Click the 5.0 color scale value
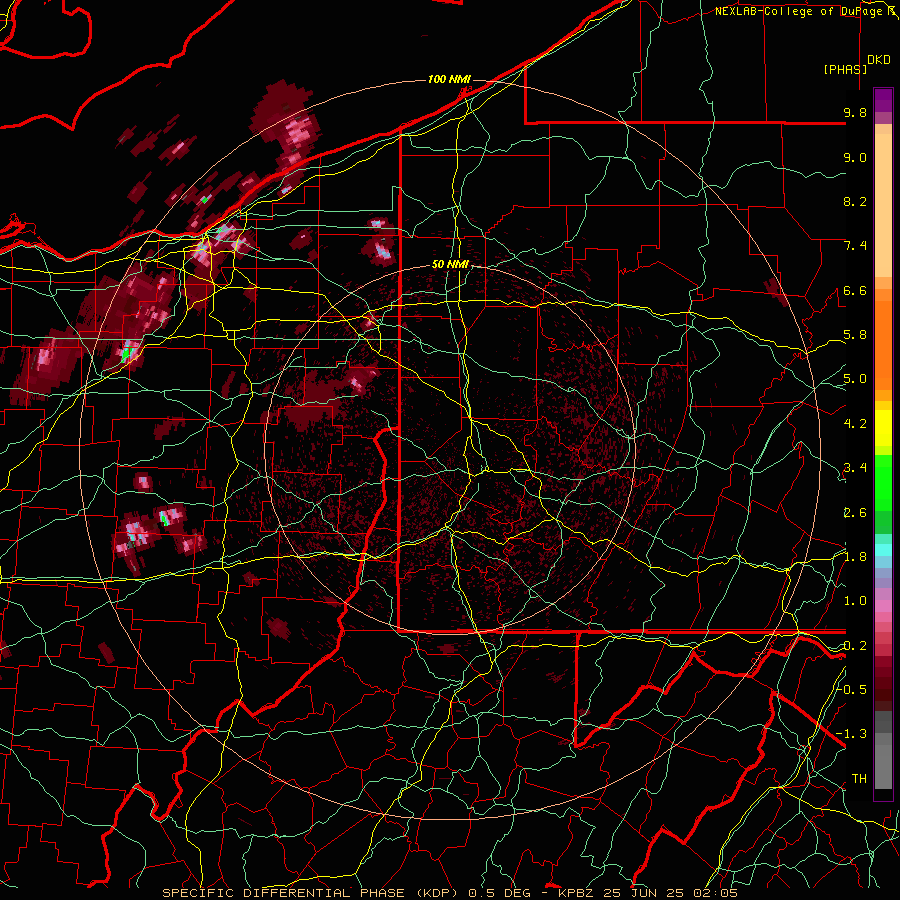 (855, 379)
